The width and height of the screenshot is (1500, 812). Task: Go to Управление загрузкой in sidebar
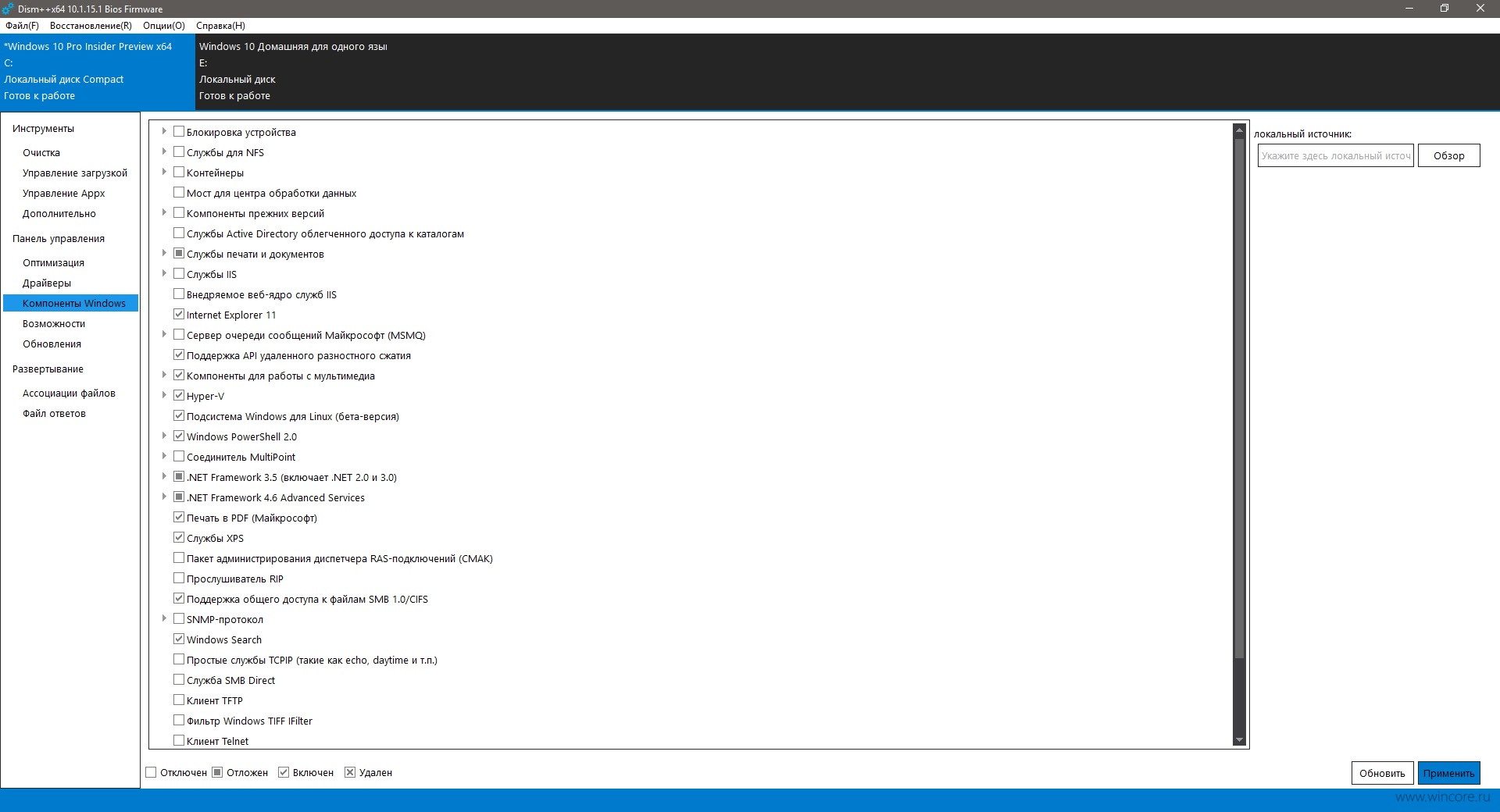(x=75, y=173)
